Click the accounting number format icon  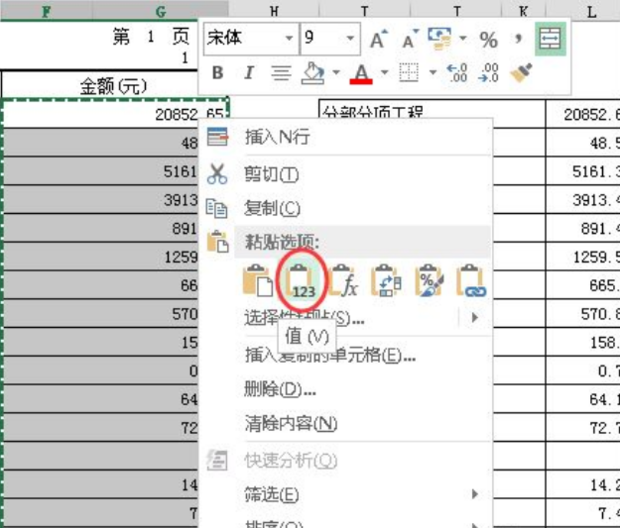point(440,39)
